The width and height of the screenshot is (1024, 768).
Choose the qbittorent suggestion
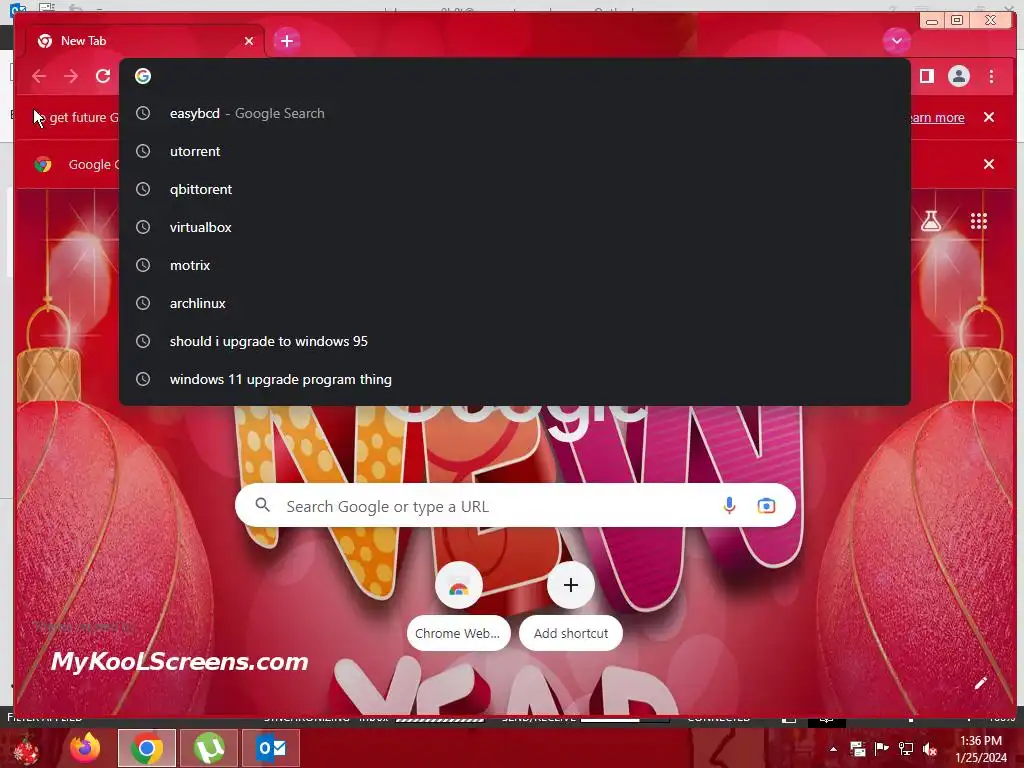pos(515,189)
